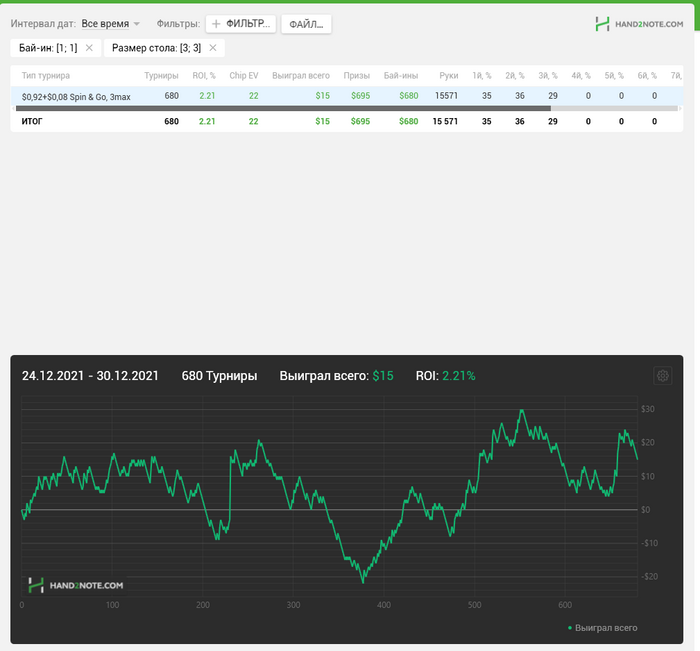Viewport: 700px width, 651px height.
Task: Open the Все время date interval dropdown
Action: pos(110,24)
